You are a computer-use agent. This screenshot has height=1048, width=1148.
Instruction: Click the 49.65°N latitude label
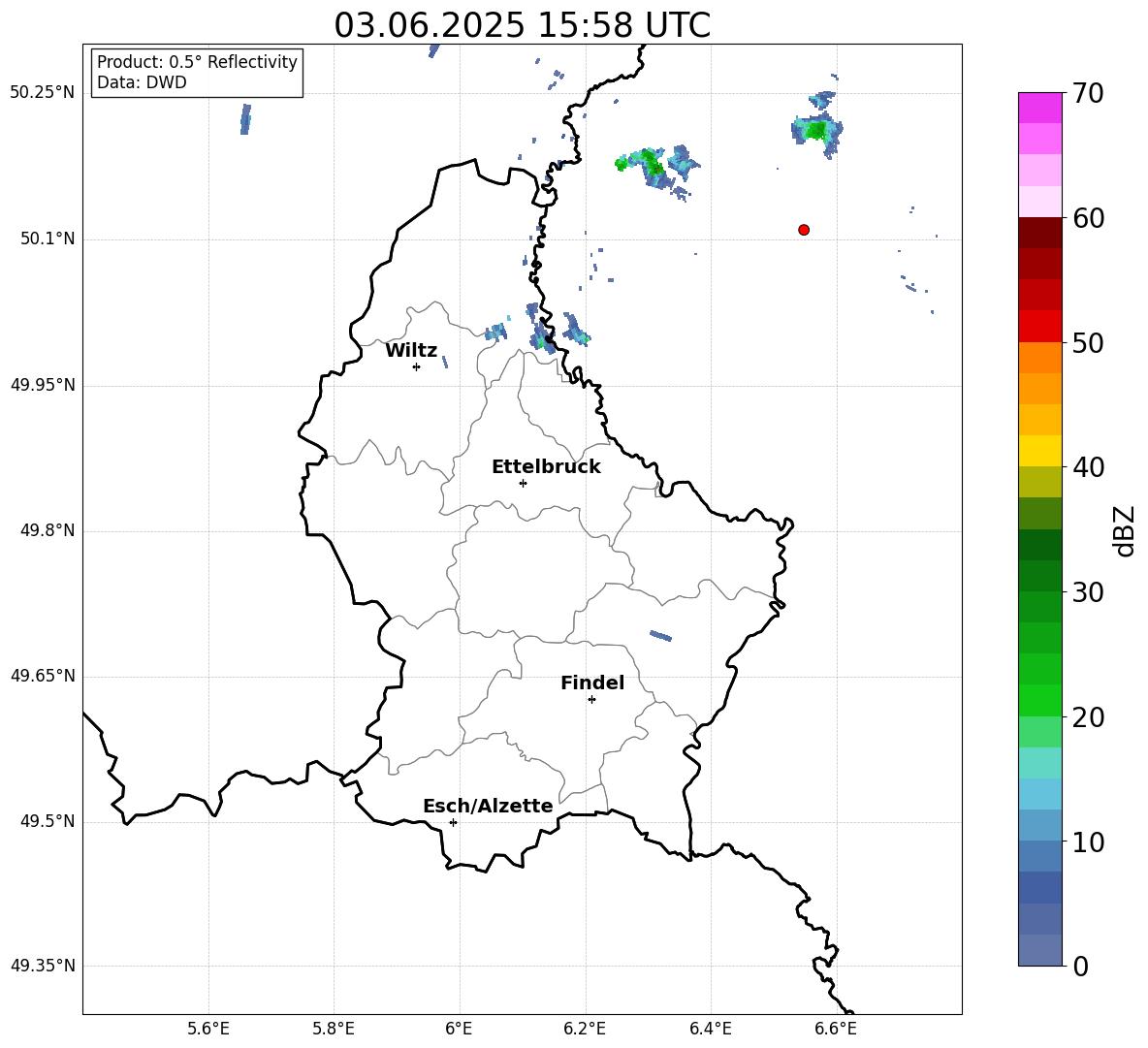[43, 676]
